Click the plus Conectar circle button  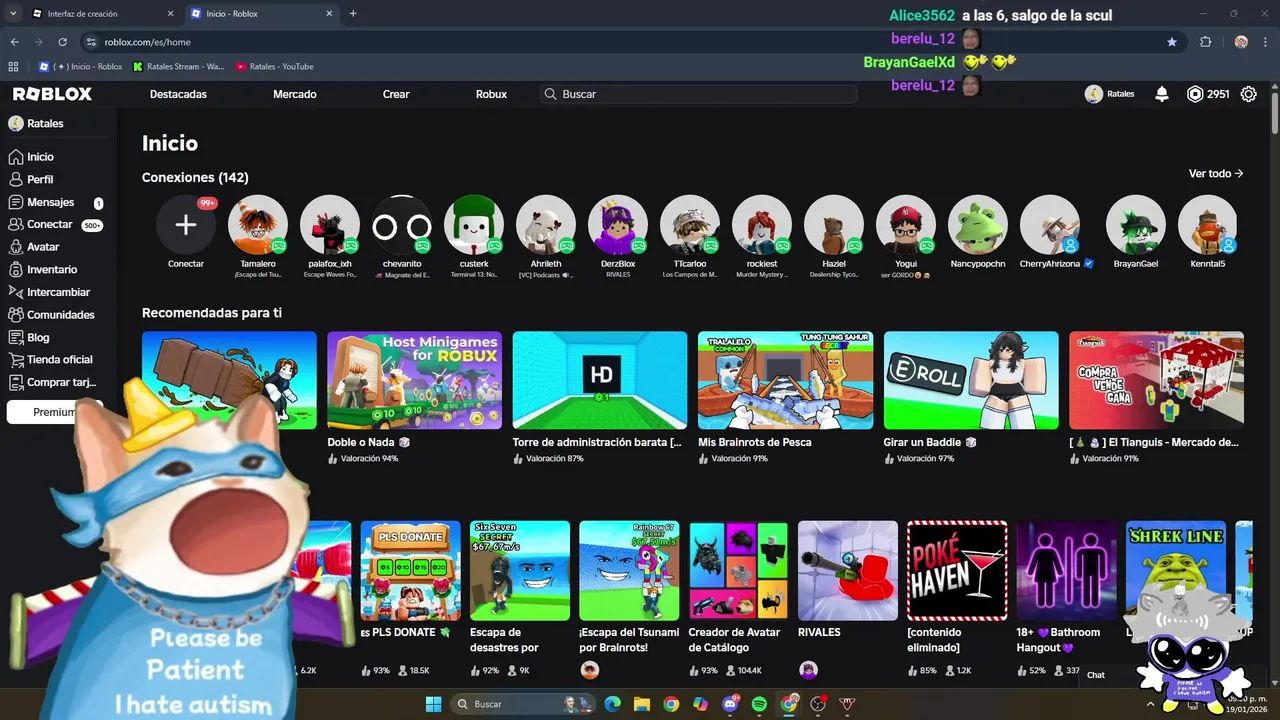click(x=186, y=224)
